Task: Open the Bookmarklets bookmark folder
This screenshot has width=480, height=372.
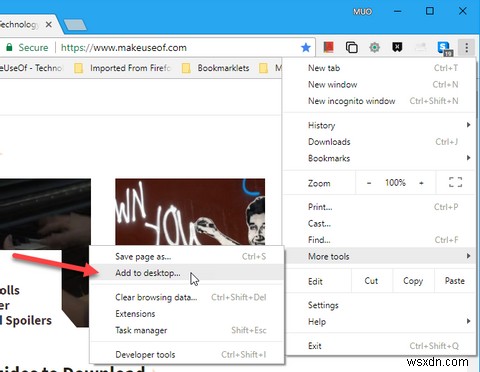Action: tap(216, 68)
